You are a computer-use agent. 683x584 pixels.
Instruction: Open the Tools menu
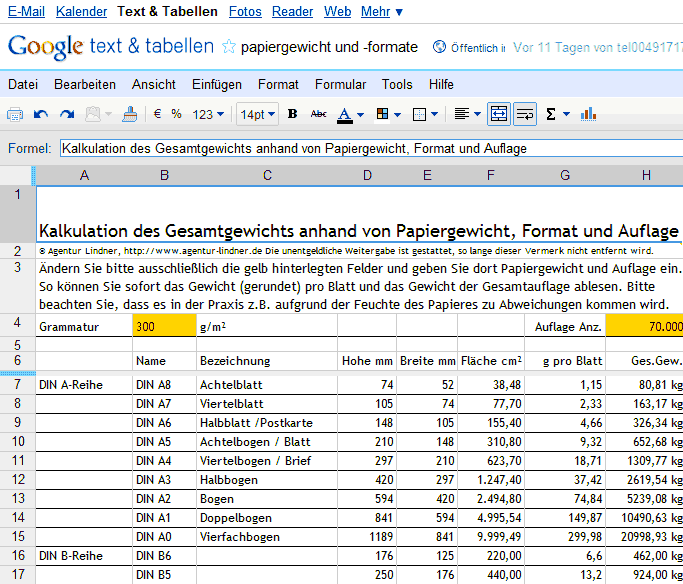tap(397, 84)
